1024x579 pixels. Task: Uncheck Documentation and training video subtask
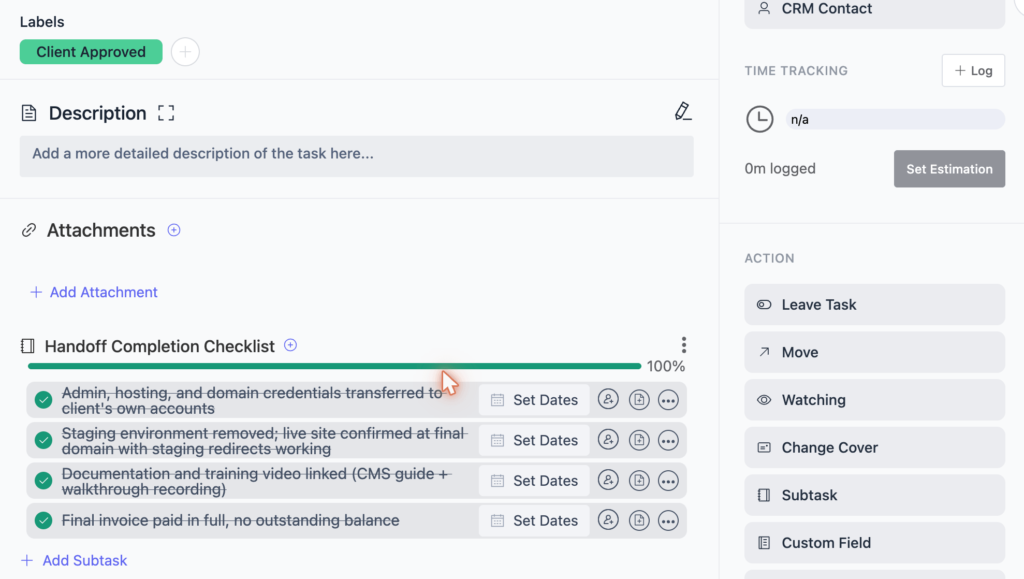[44, 480]
